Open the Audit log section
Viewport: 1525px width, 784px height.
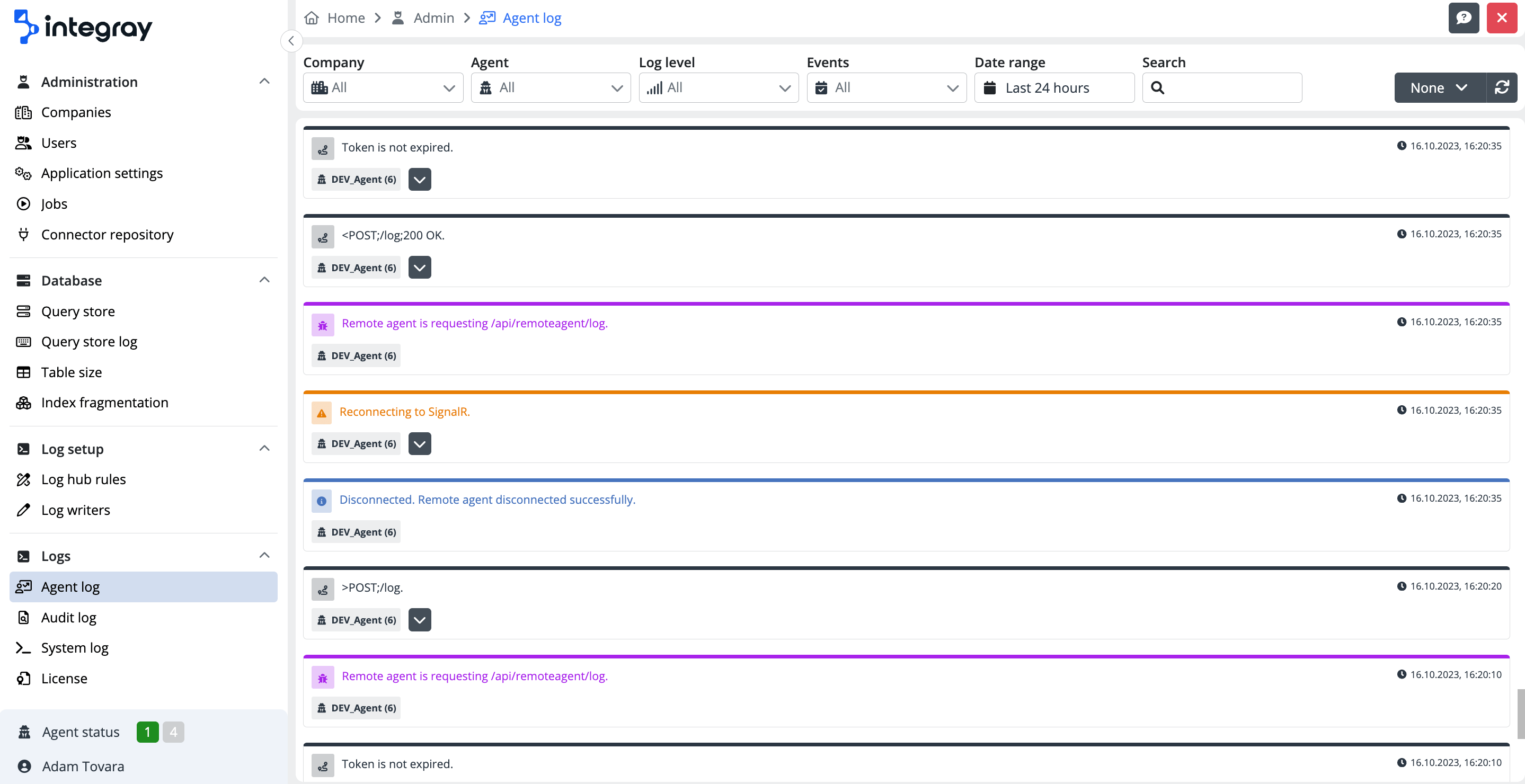click(x=68, y=617)
